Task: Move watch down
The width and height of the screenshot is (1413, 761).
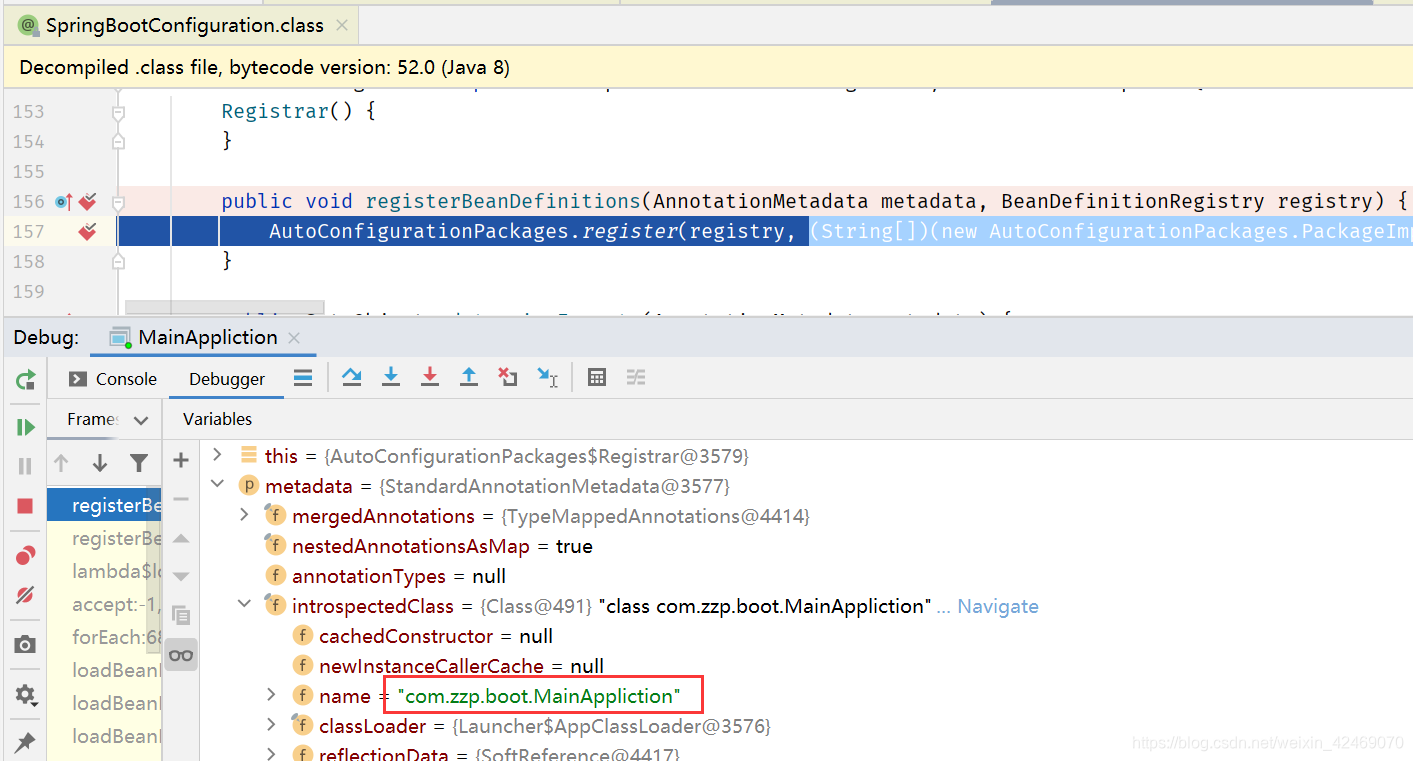Action: tap(181, 577)
